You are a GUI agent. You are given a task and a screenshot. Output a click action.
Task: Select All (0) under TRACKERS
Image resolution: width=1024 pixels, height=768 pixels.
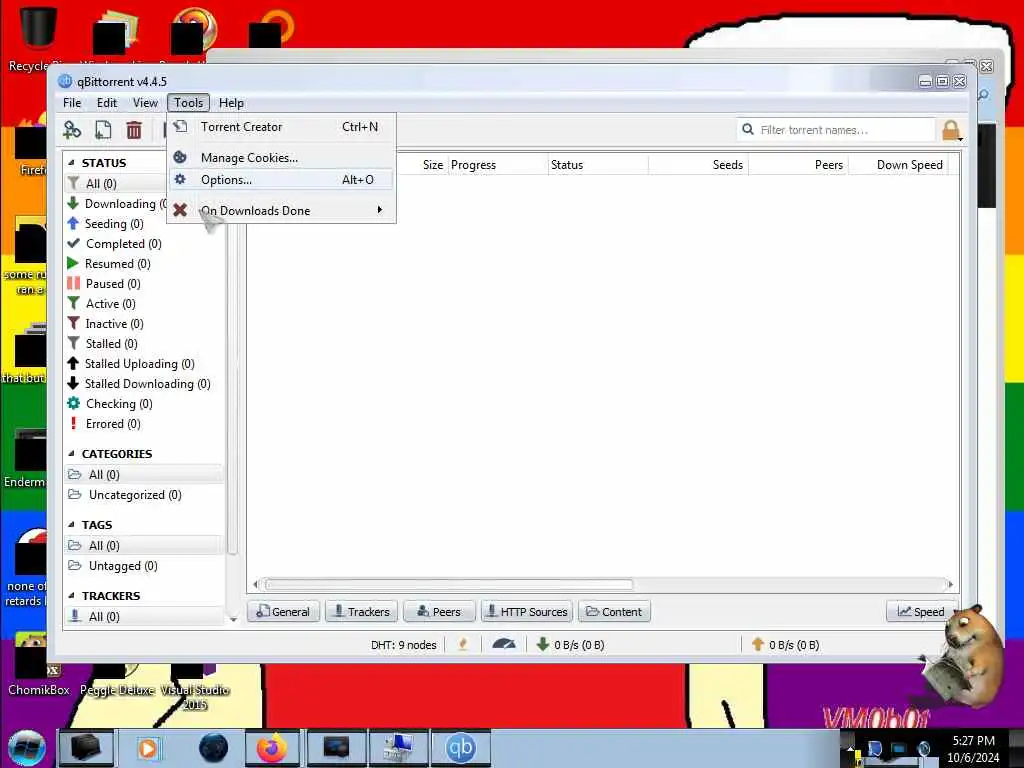click(x=144, y=616)
